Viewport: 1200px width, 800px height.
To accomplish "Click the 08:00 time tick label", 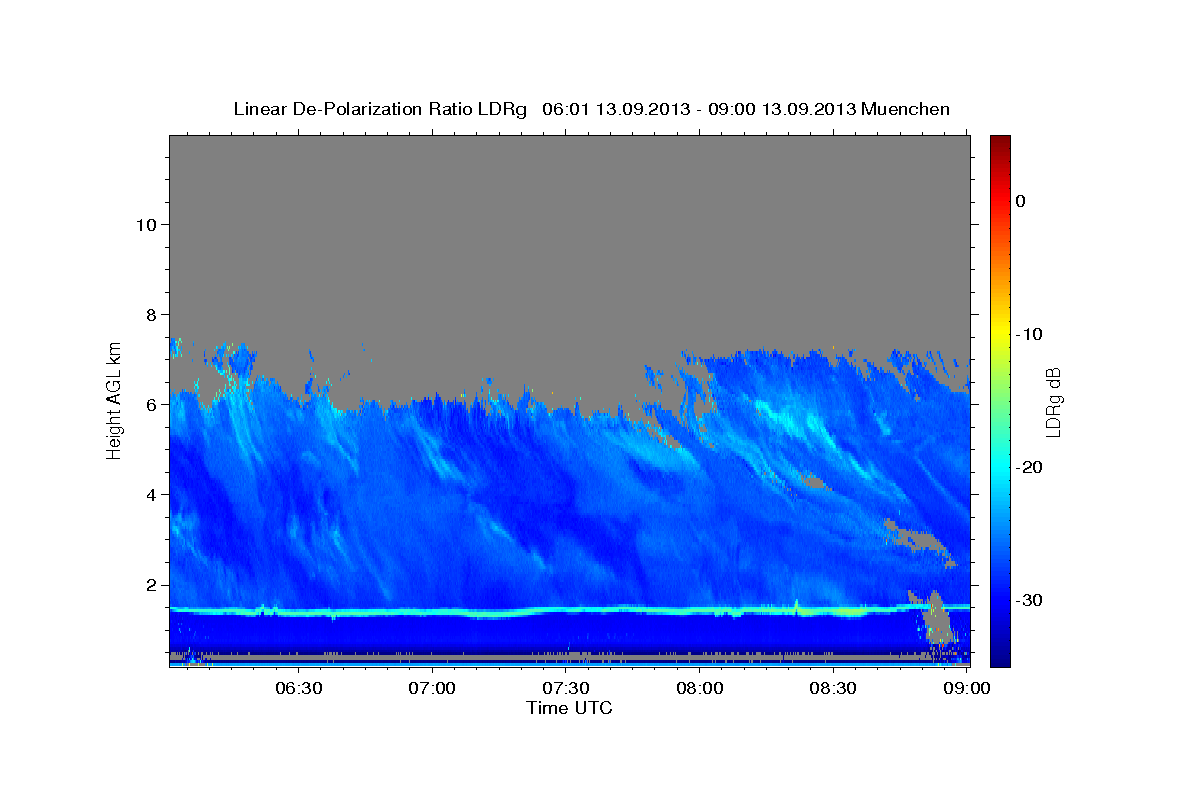I will (x=700, y=688).
